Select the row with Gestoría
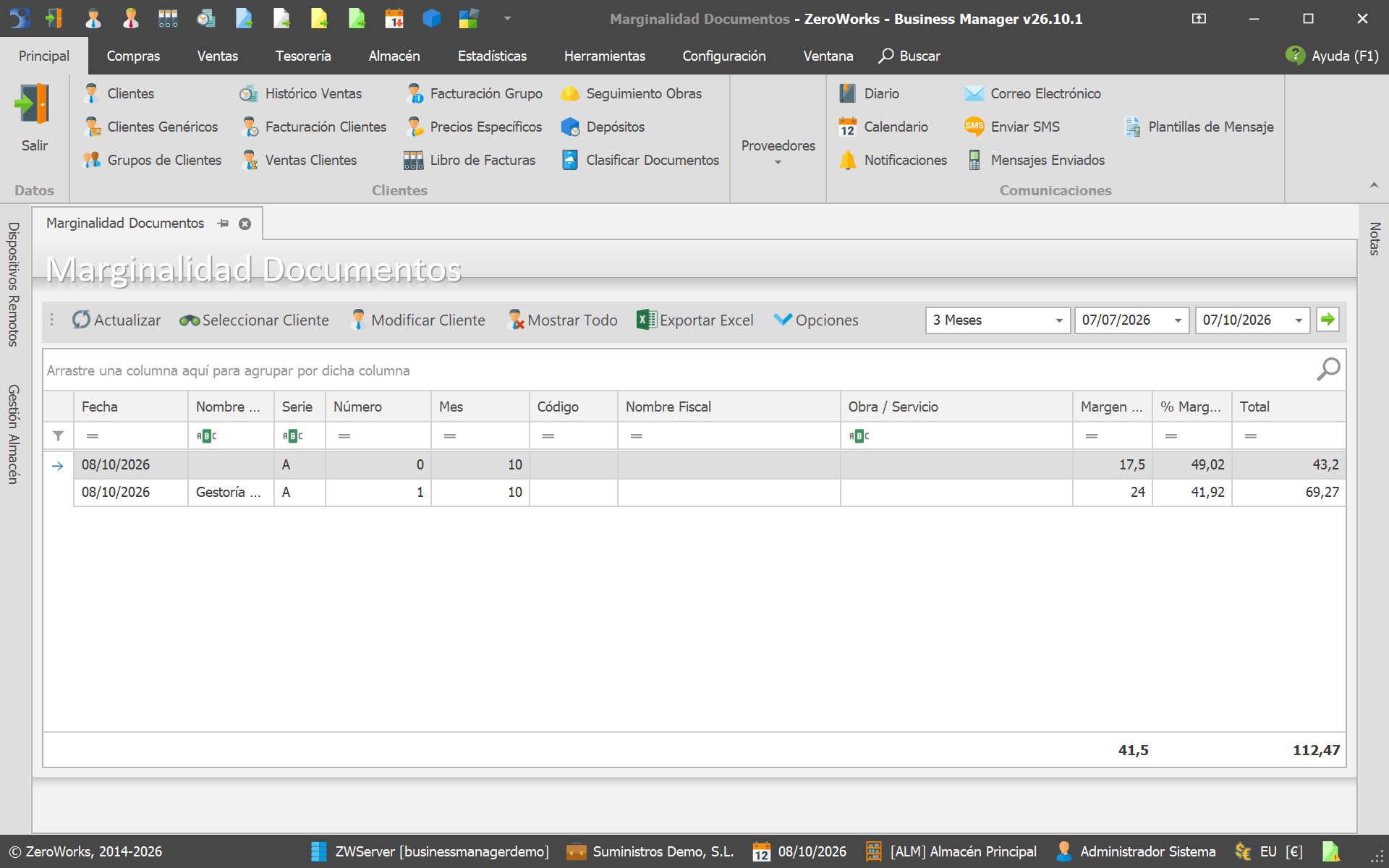 tap(709, 493)
